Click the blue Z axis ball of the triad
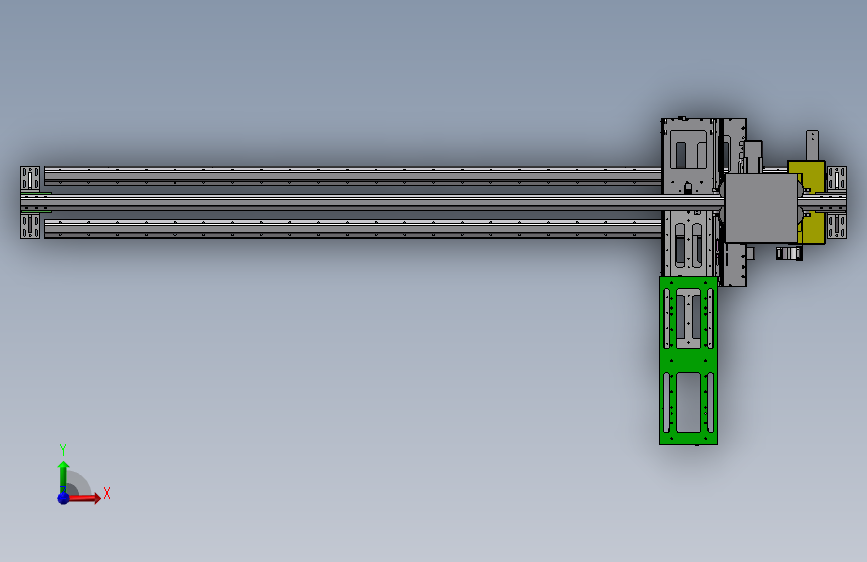The image size is (867, 562). 63,498
